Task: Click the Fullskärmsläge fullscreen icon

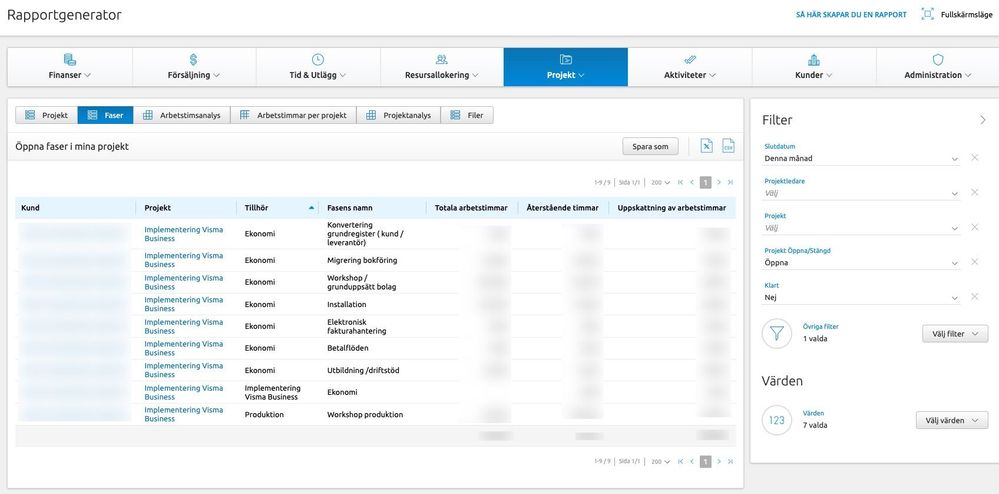Action: click(x=928, y=14)
